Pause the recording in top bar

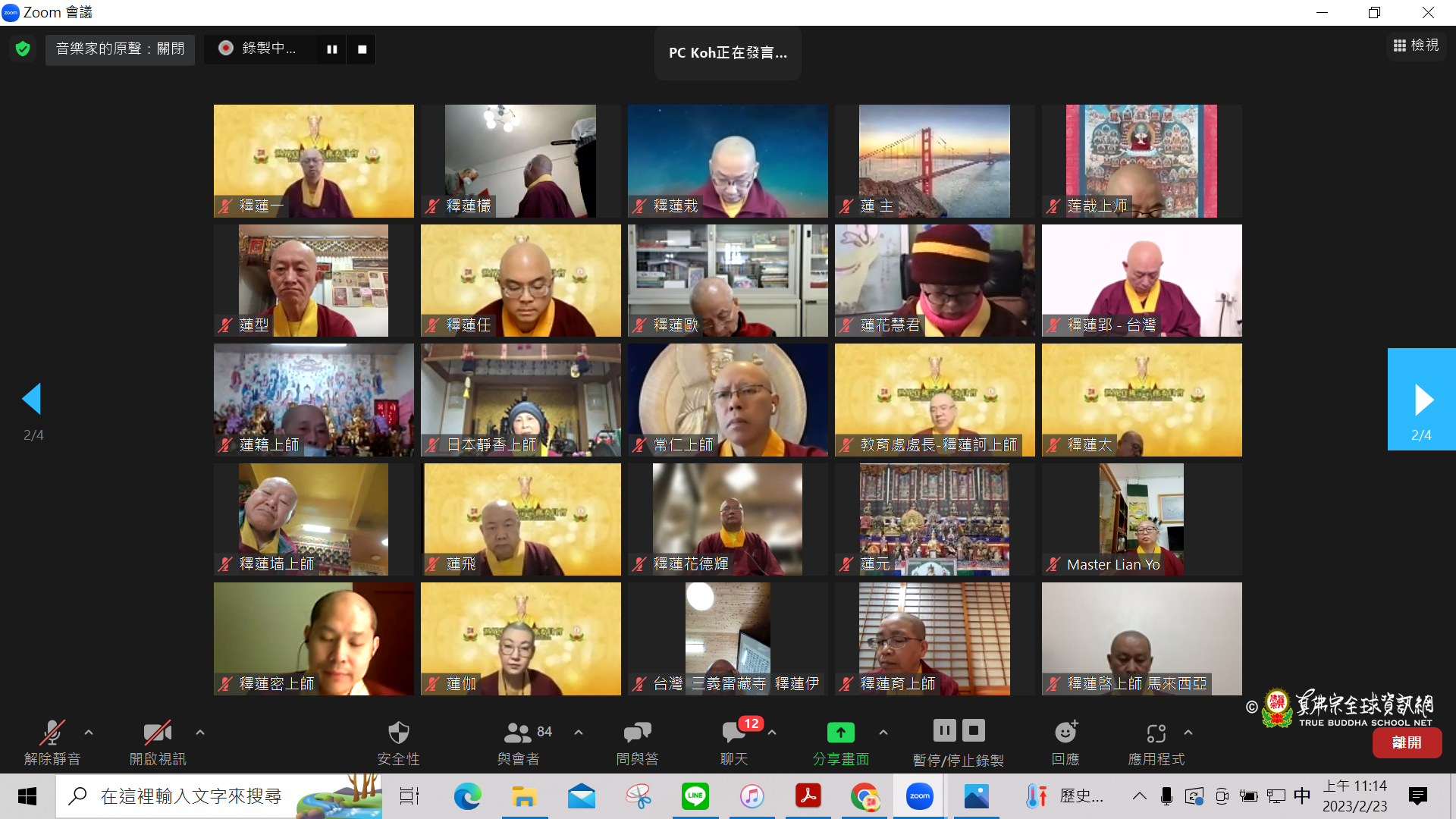332,49
